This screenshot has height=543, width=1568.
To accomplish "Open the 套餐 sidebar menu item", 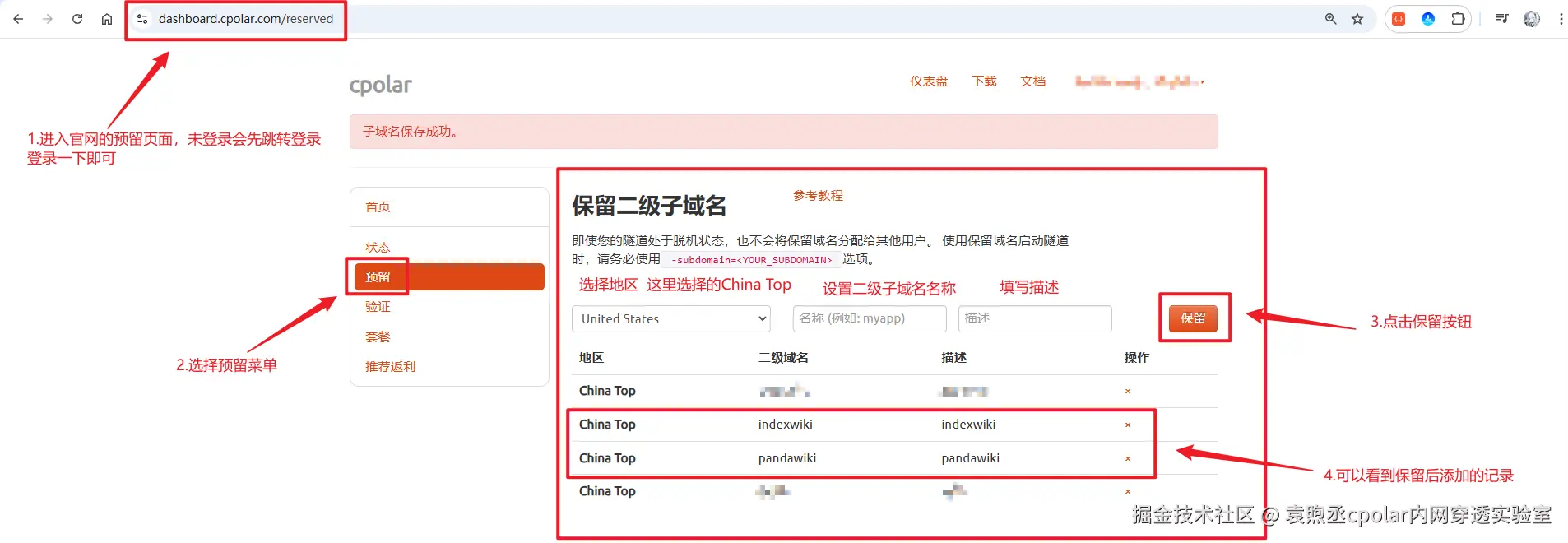I will (378, 336).
